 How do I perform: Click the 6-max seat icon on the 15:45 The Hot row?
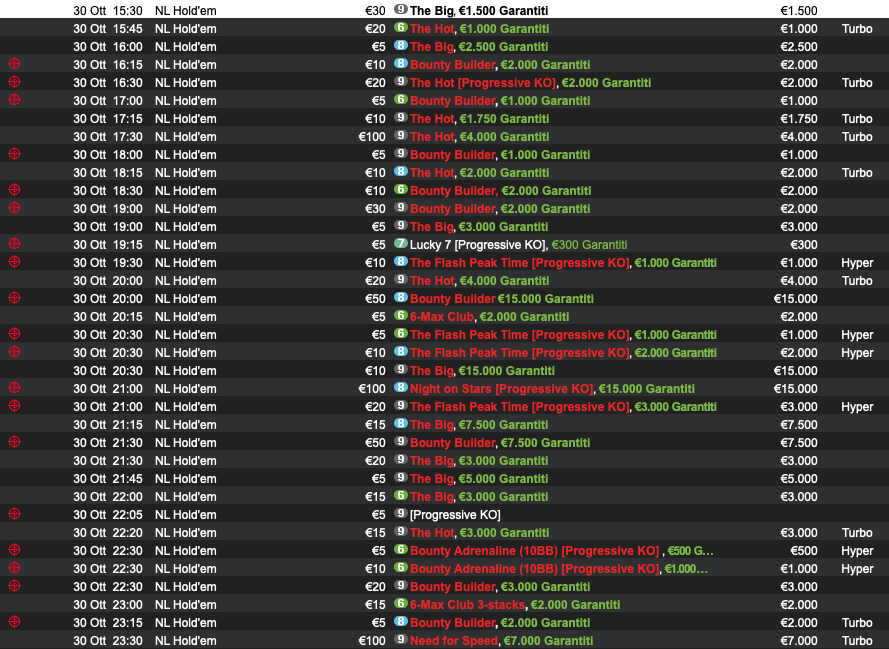(401, 28)
